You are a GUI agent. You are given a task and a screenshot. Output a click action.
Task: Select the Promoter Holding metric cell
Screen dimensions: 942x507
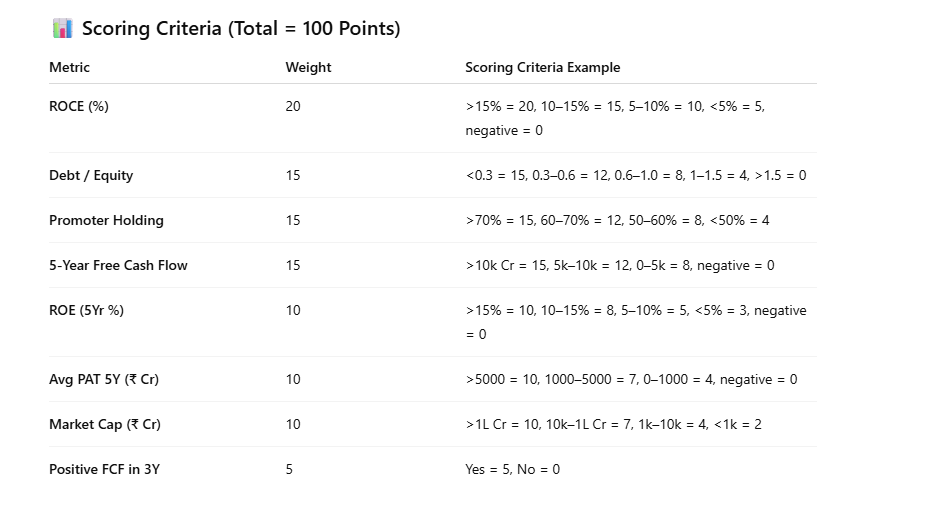click(106, 220)
